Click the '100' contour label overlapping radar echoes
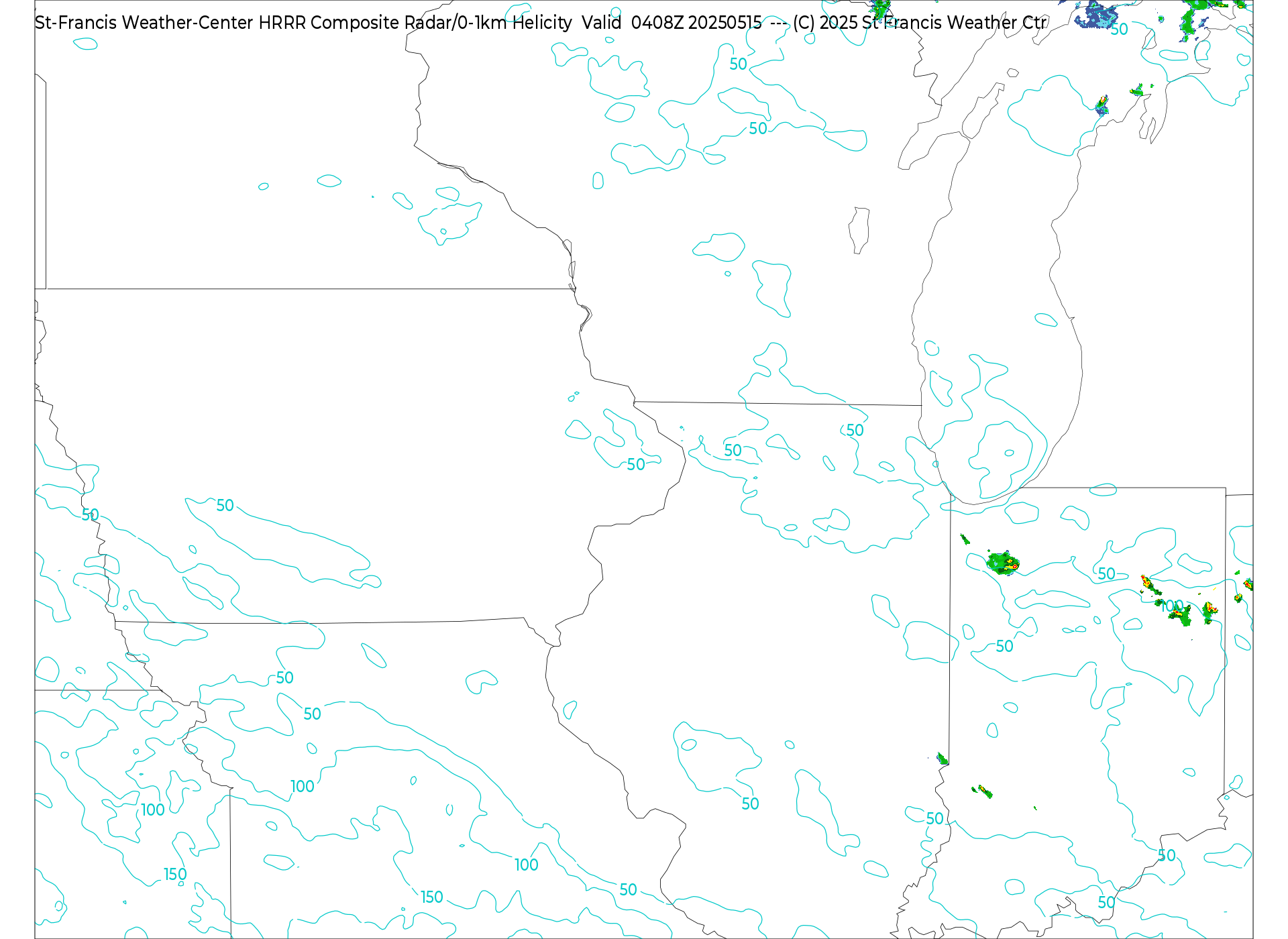 point(1172,606)
